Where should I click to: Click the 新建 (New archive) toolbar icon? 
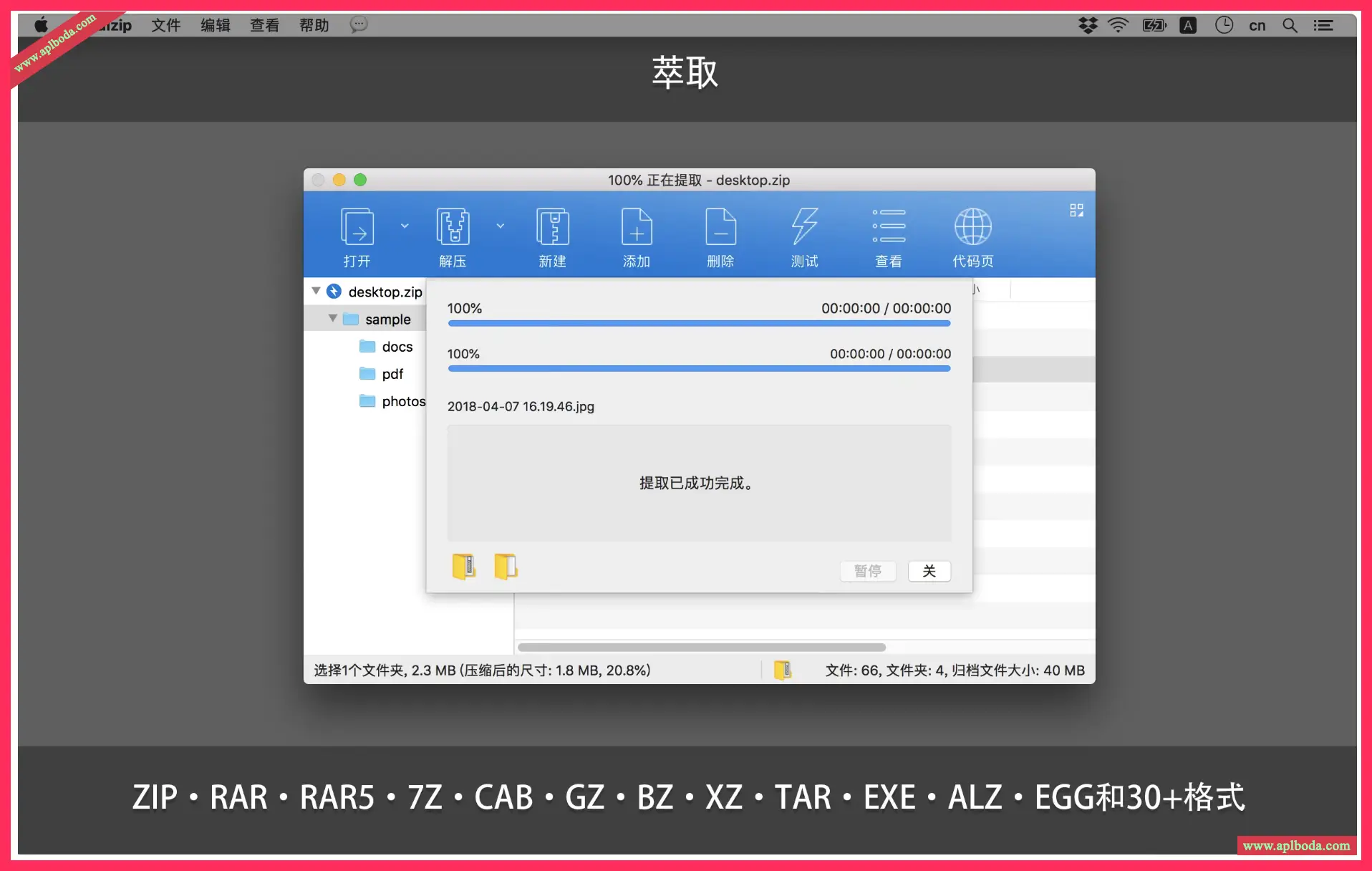point(552,228)
